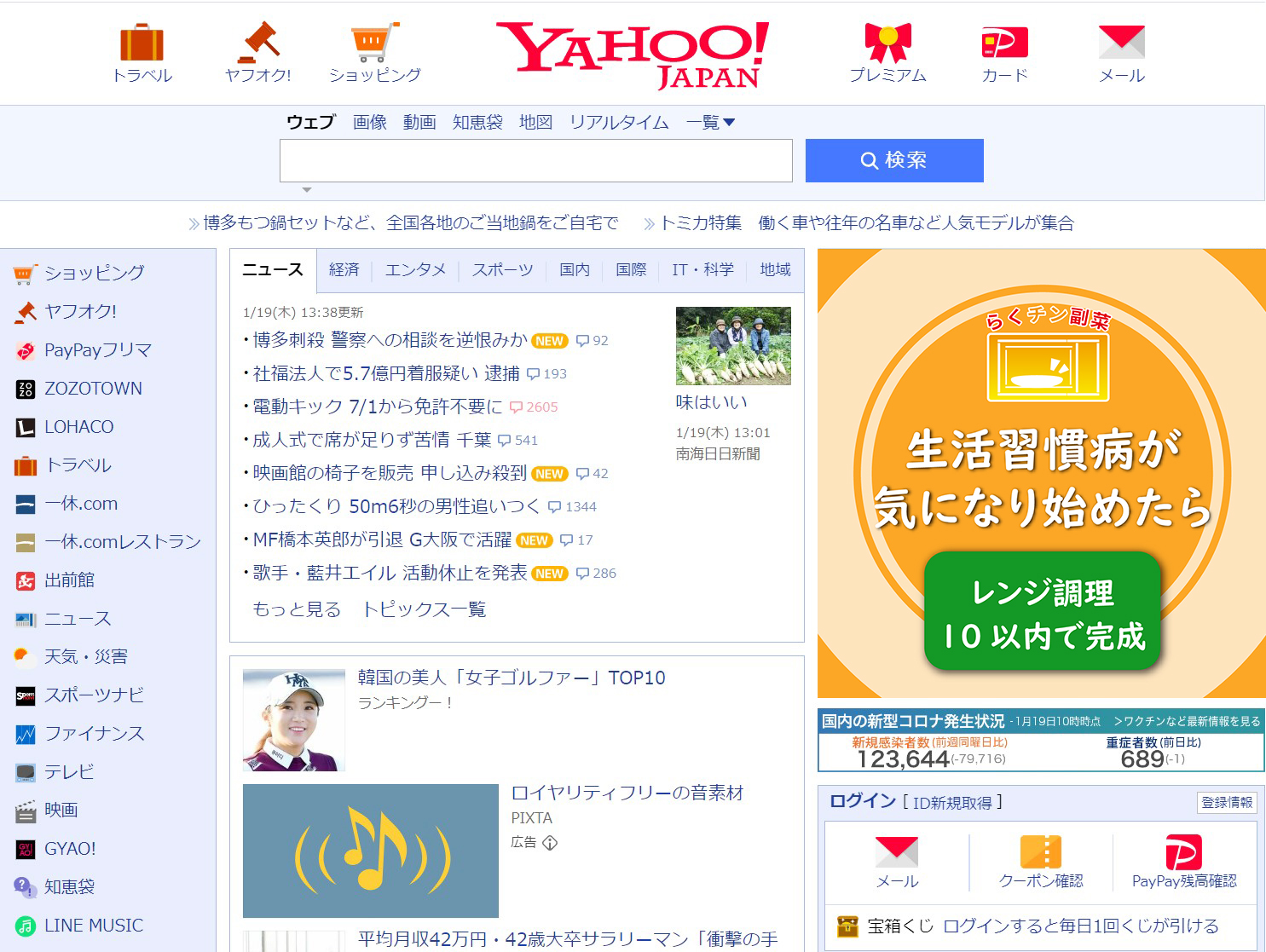Open headline 歌手・藍井エイル 活動休止を発表
The width and height of the screenshot is (1266, 952).
(390, 573)
